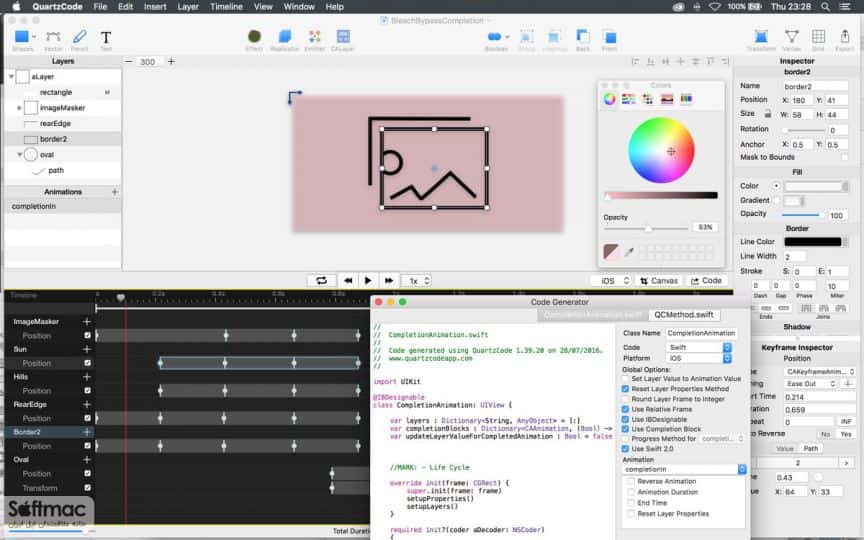This screenshot has height=540, width=864.
Task: Select the Fill Color radio button
Action: point(776,186)
